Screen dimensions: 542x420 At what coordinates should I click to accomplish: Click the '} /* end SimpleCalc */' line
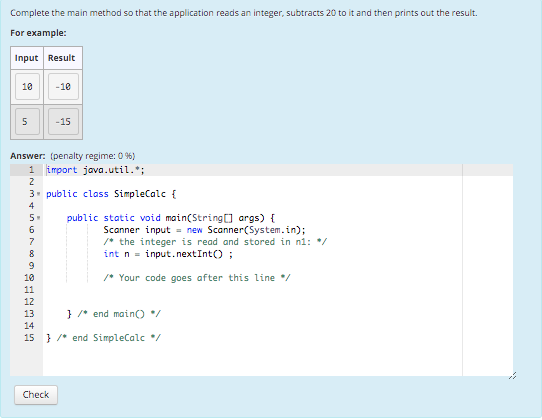[x=103, y=338]
